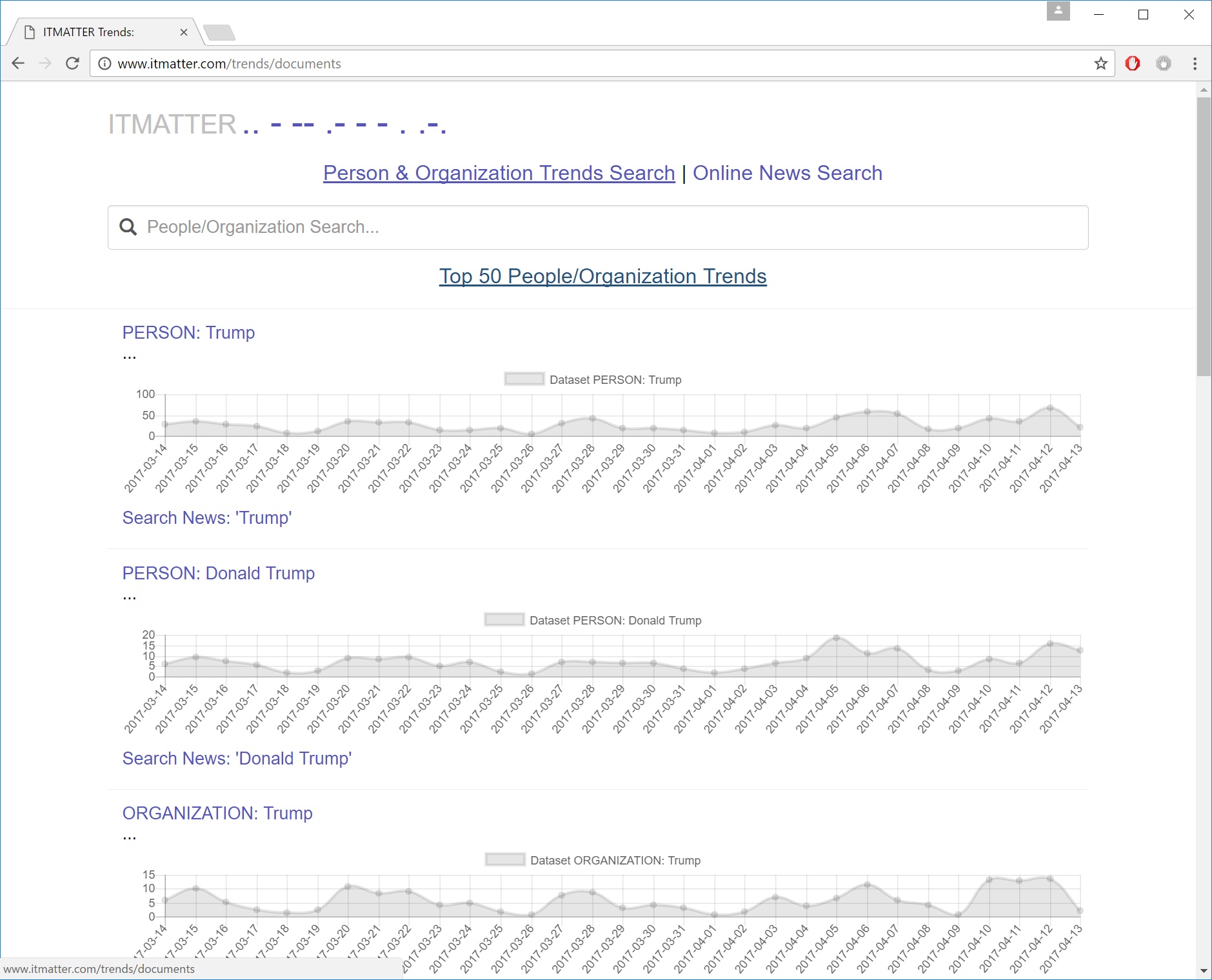Maximize the browser window

[x=1144, y=14]
